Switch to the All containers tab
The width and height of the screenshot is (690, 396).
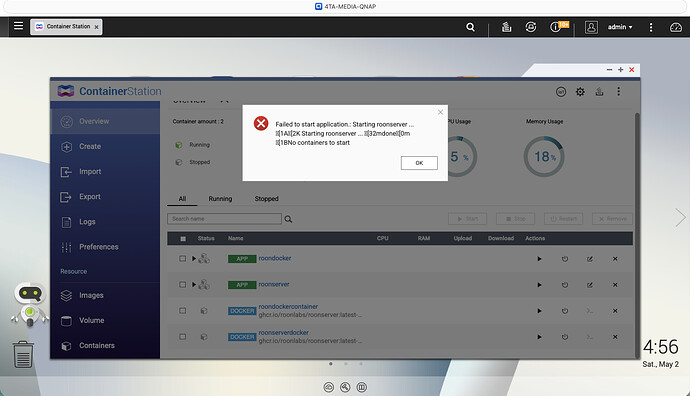pos(182,199)
